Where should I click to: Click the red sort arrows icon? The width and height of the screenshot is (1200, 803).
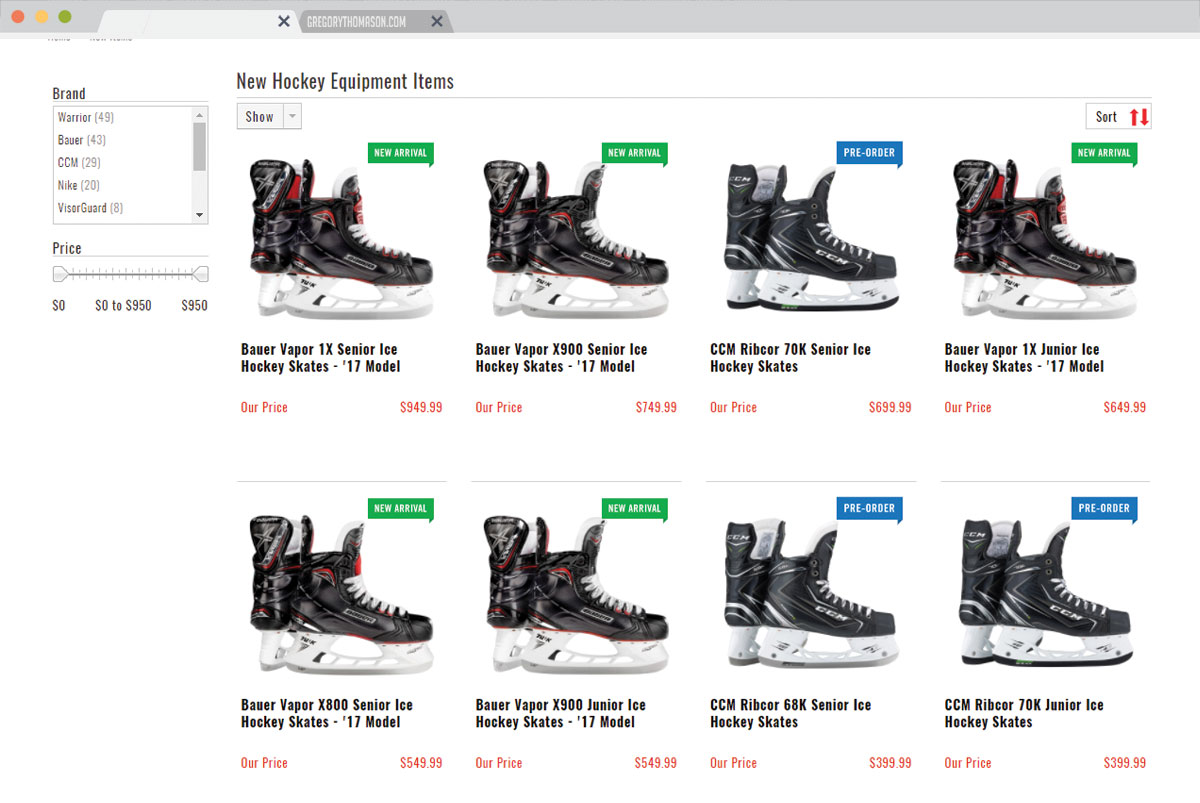pos(1139,117)
